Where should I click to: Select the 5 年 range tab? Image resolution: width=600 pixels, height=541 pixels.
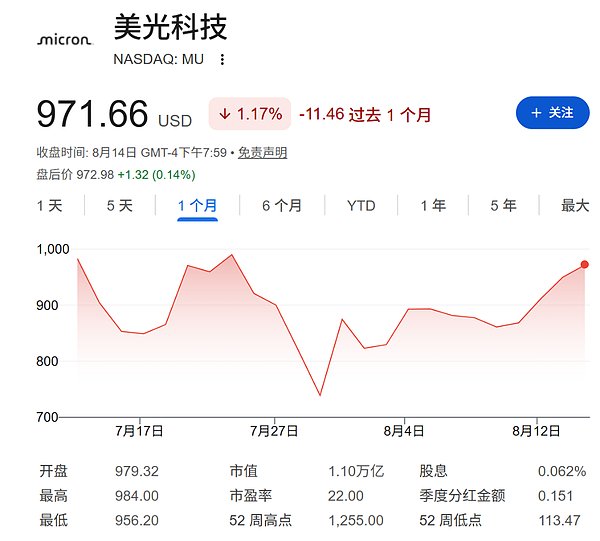coord(504,206)
